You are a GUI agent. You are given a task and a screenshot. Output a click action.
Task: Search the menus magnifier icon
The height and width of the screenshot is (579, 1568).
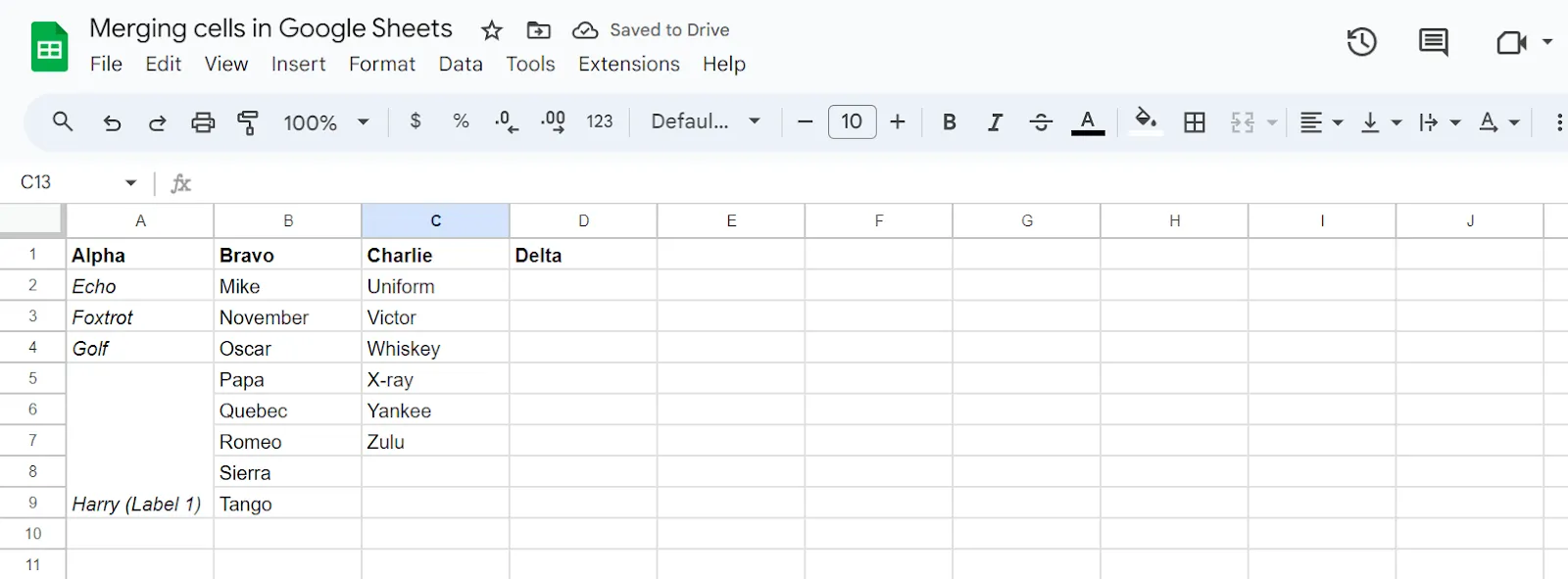(63, 121)
